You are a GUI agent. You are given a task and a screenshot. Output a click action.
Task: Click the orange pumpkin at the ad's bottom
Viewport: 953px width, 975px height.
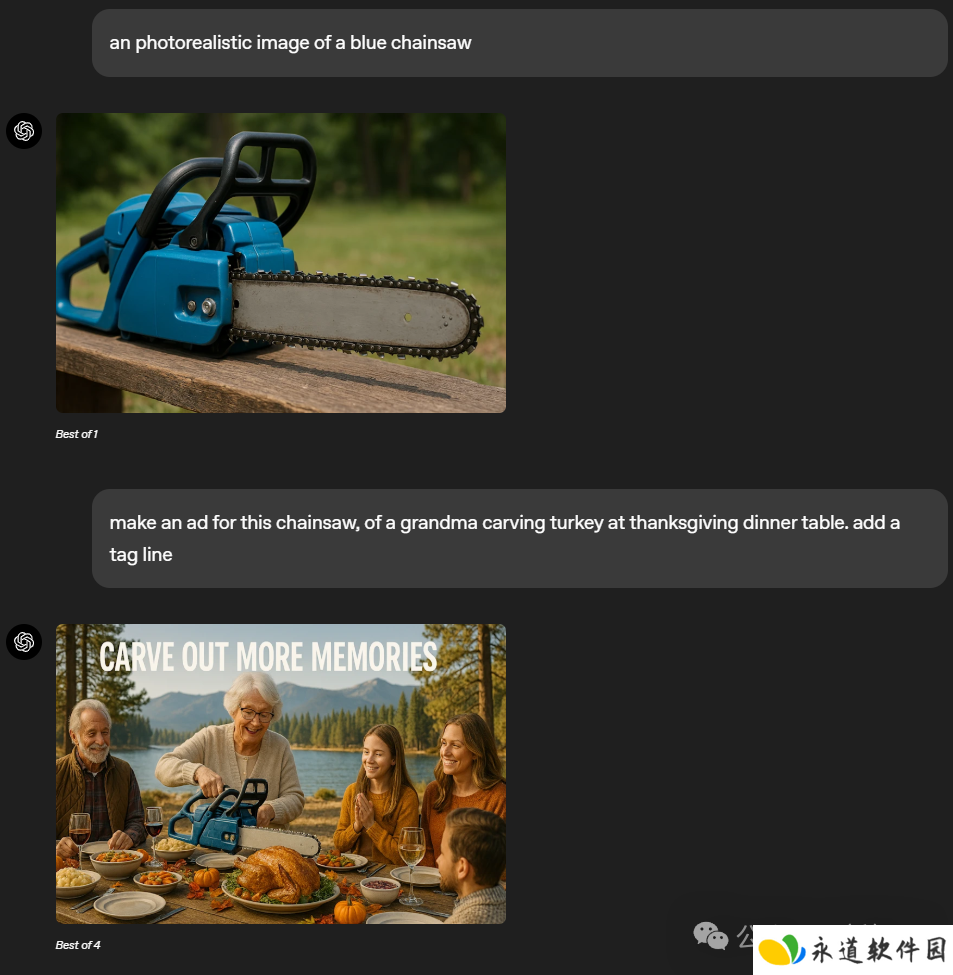click(x=350, y=912)
